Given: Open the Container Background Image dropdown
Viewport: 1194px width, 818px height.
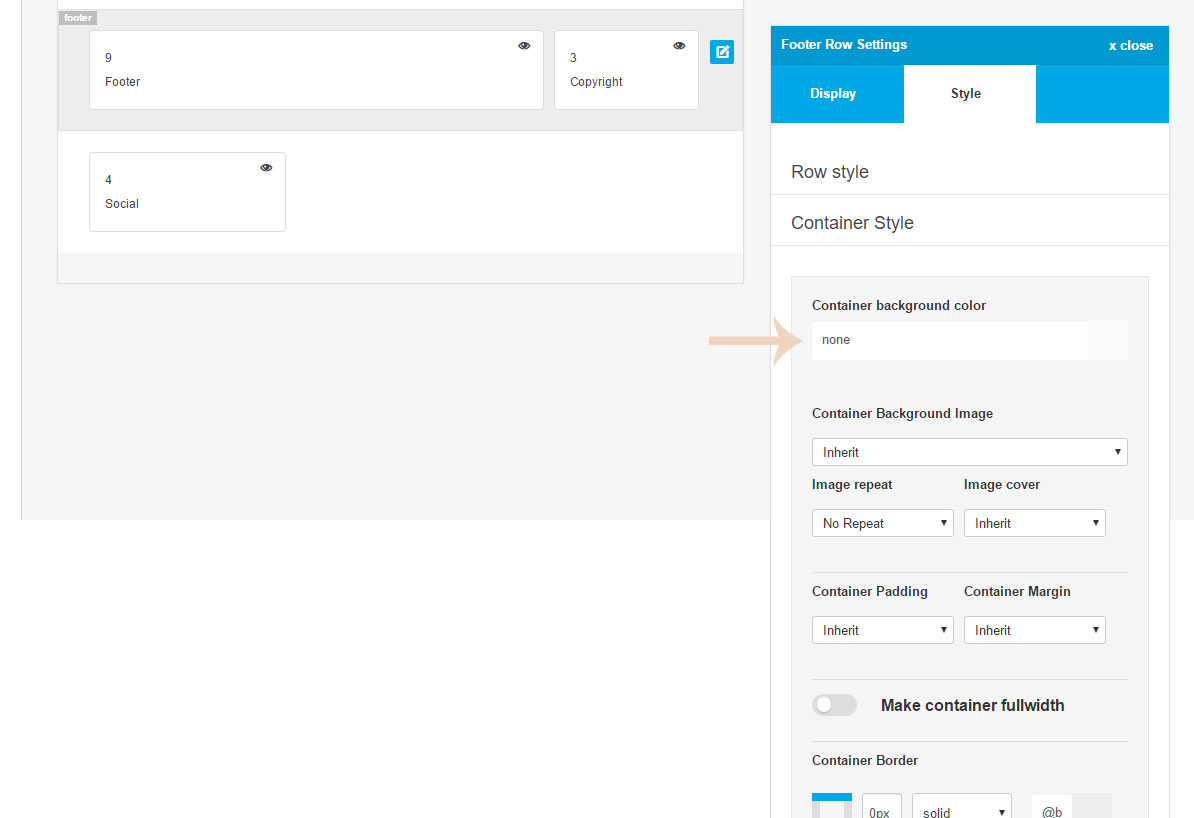Looking at the screenshot, I should [969, 452].
